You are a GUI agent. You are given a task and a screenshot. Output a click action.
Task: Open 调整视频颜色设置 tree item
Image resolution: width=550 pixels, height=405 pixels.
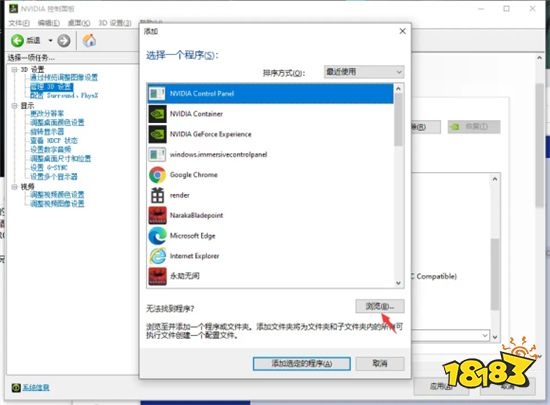(57, 195)
